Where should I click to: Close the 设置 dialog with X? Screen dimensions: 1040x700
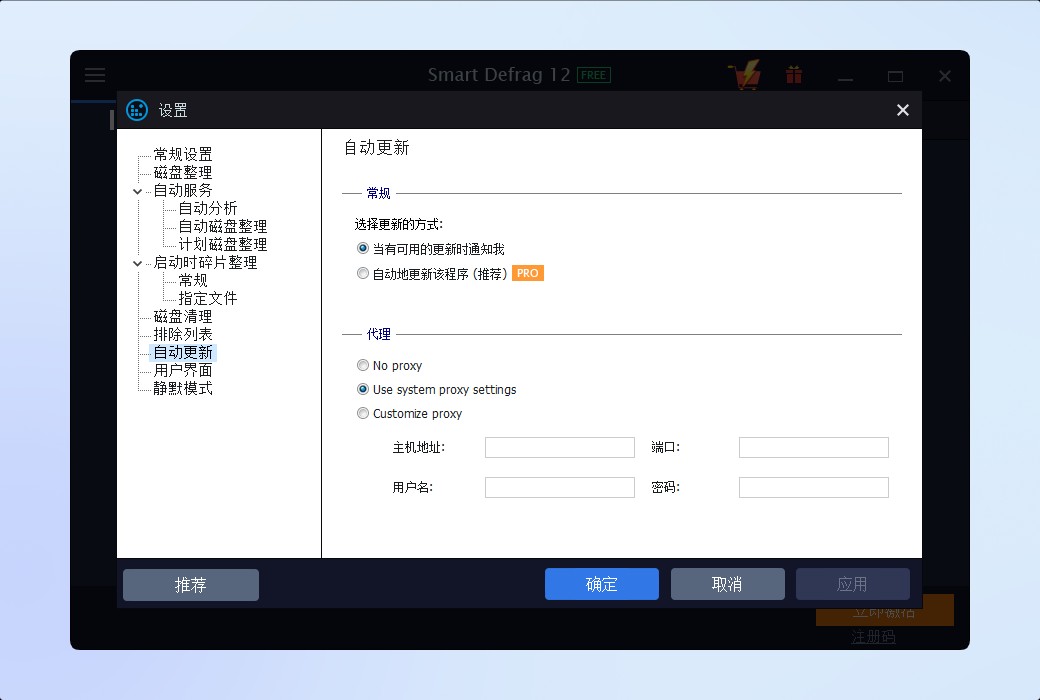pos(903,110)
